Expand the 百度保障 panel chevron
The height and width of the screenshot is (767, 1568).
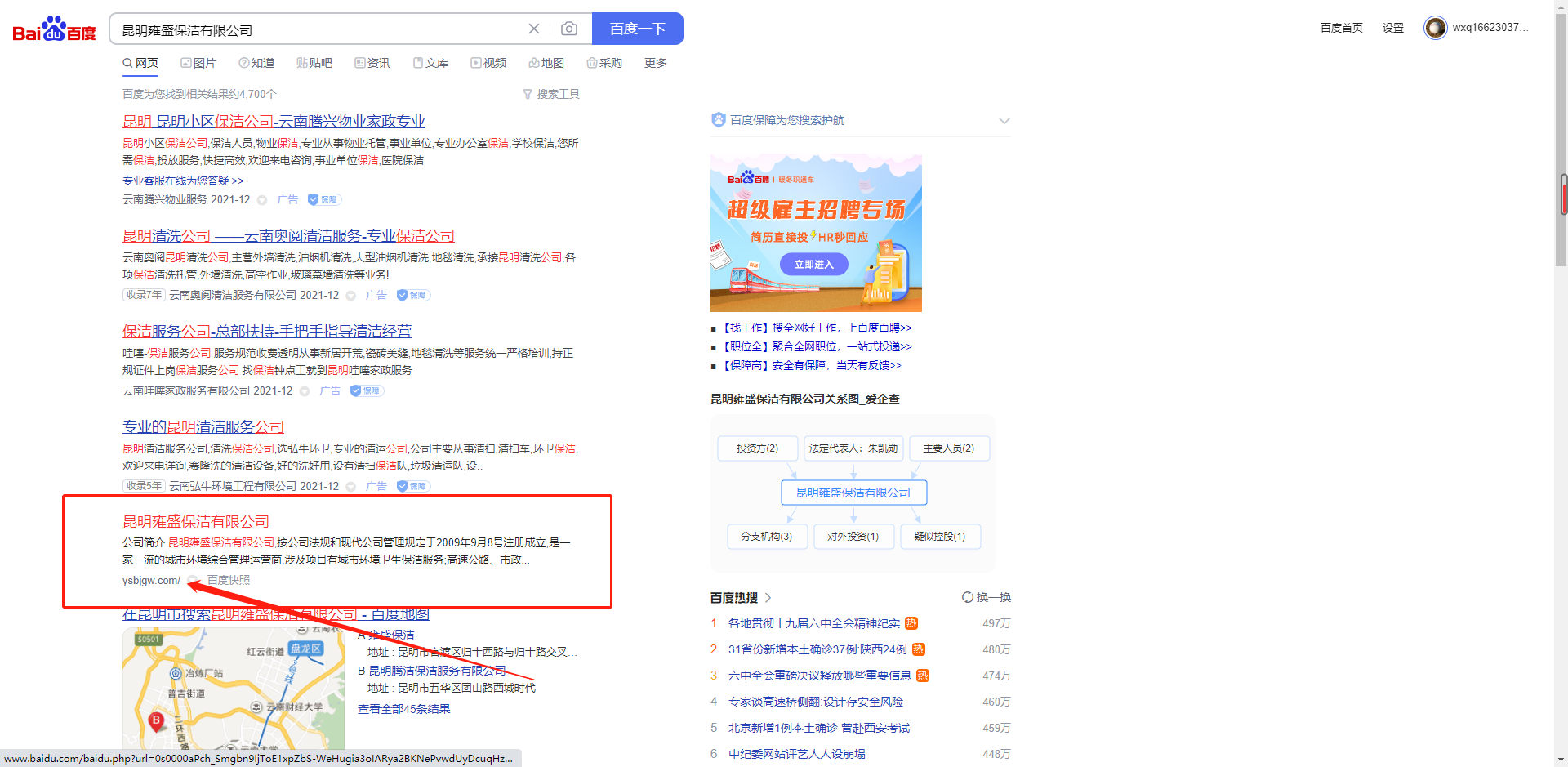coord(1004,121)
